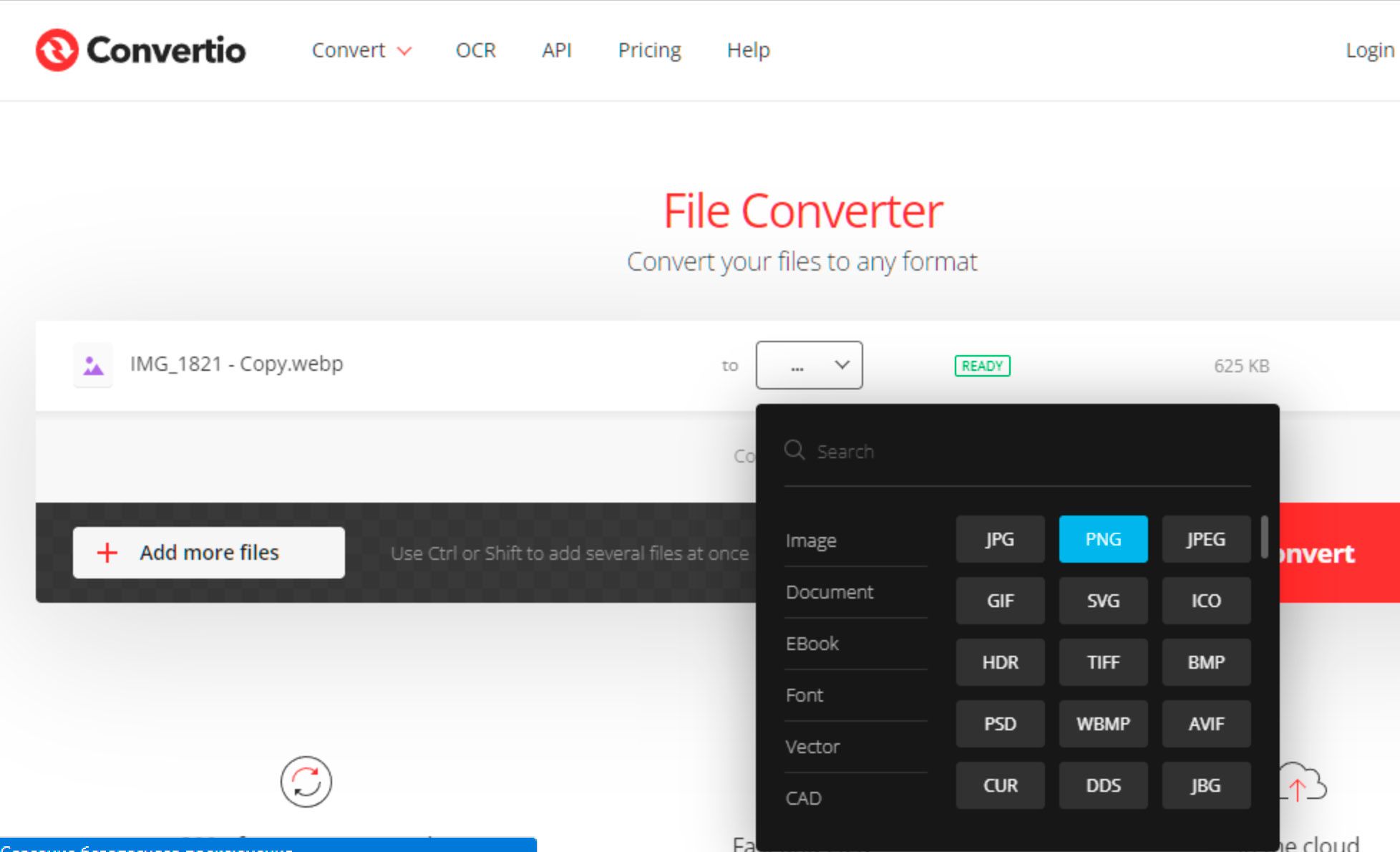Select SVG image format
This screenshot has width=1400, height=852.
click(1102, 601)
